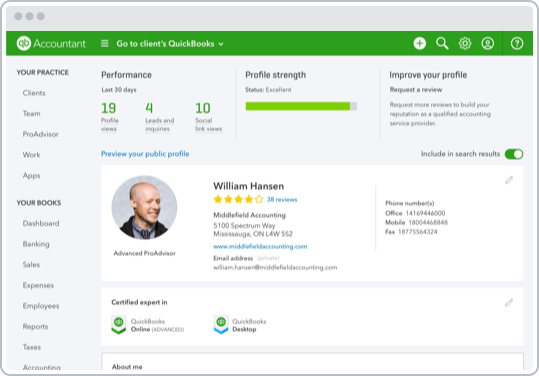The width and height of the screenshot is (539, 376).
Task: Go to Dashboard under Your Books
Action: coord(41,223)
